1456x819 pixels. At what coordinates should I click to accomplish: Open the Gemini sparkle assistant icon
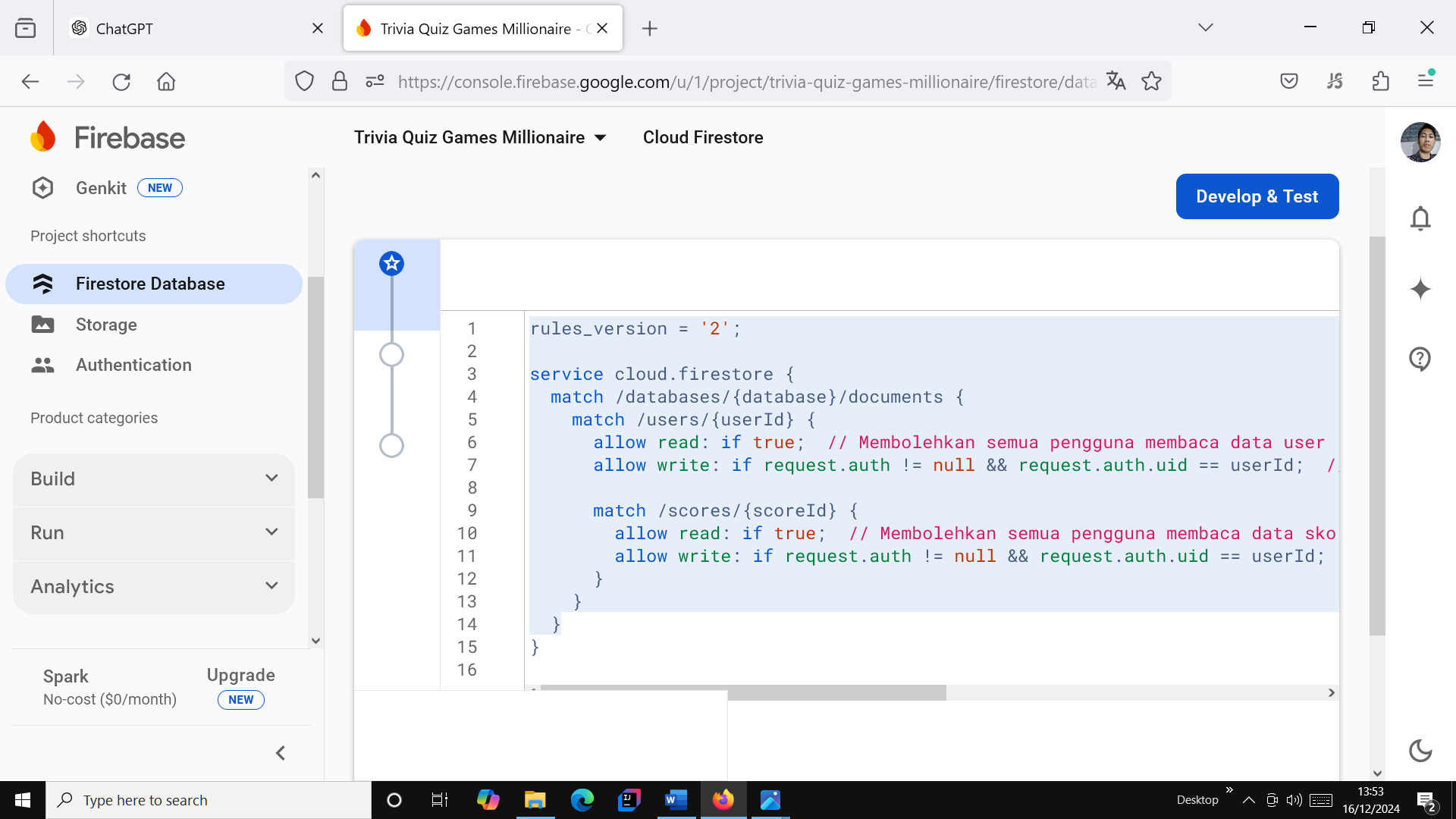pyautogui.click(x=1420, y=289)
